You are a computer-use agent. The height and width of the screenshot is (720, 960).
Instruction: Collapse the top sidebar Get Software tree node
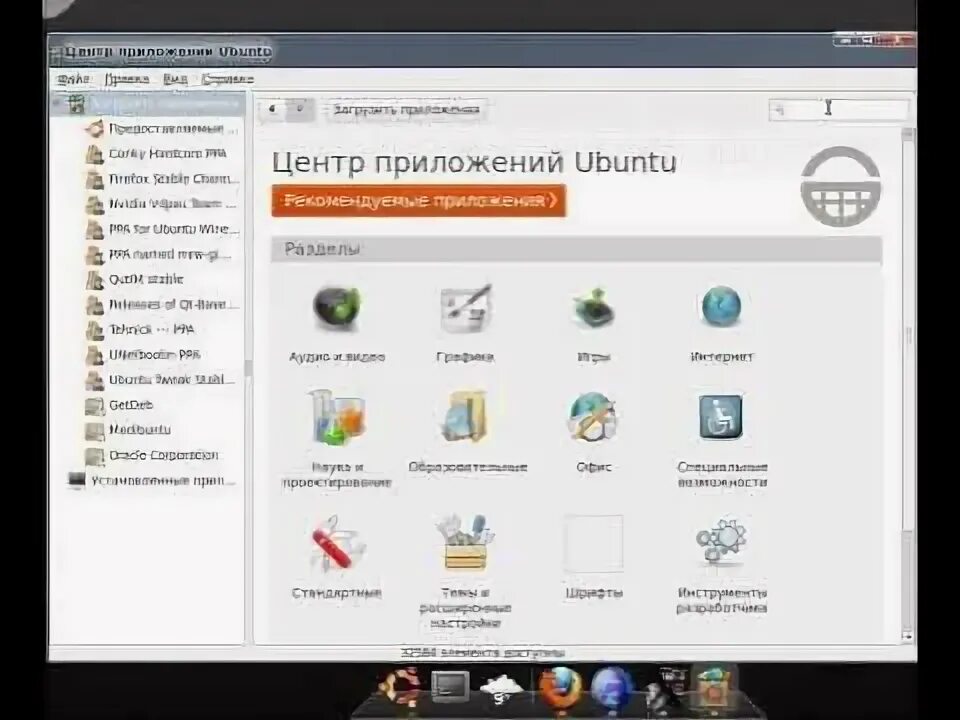(x=58, y=104)
